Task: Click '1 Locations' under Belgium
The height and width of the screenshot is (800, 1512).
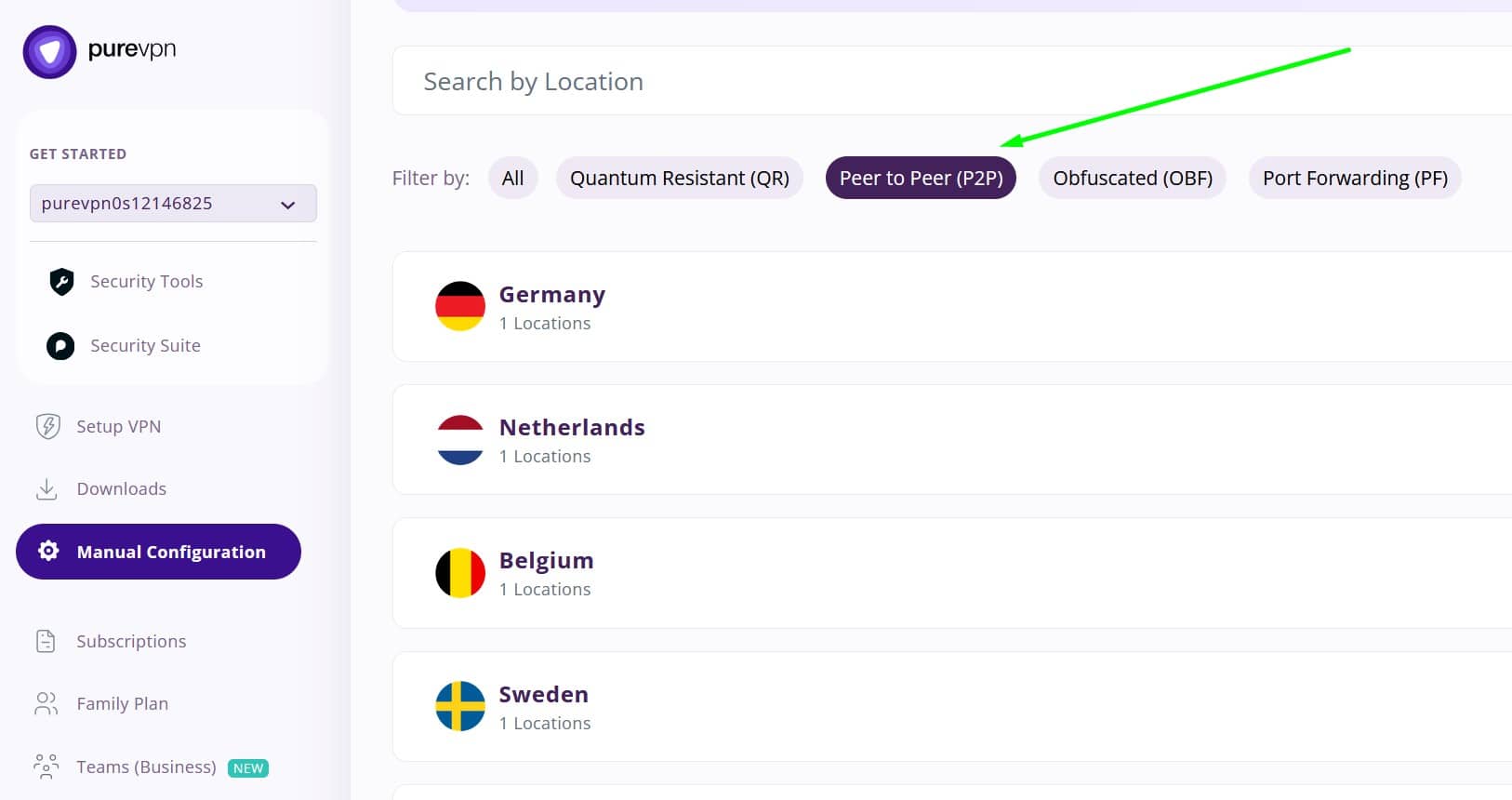Action: [x=545, y=590]
